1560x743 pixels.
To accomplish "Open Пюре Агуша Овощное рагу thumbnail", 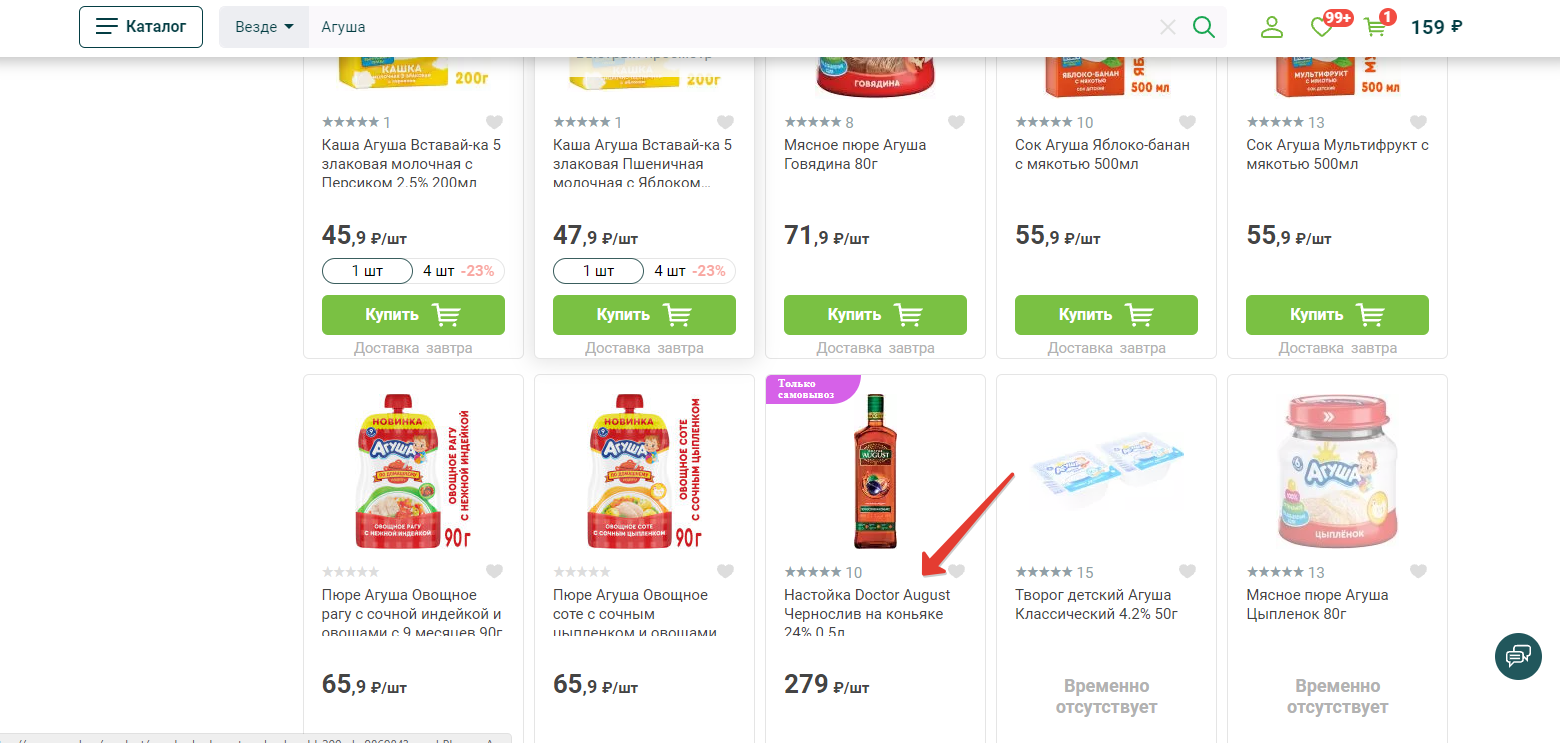I will coord(413,471).
